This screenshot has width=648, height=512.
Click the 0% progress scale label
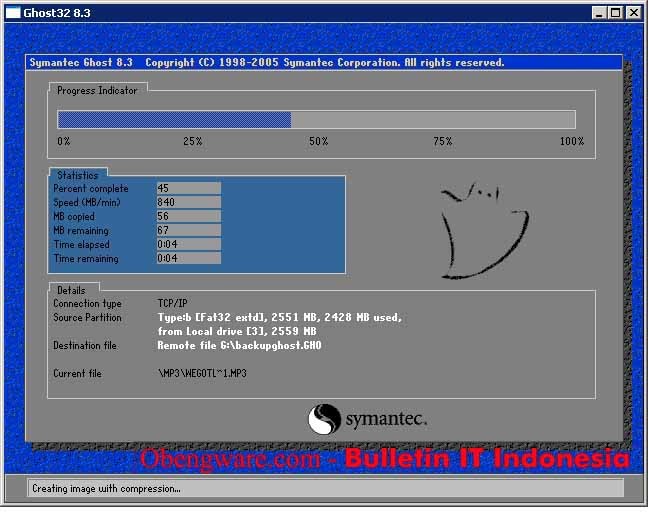(x=64, y=141)
